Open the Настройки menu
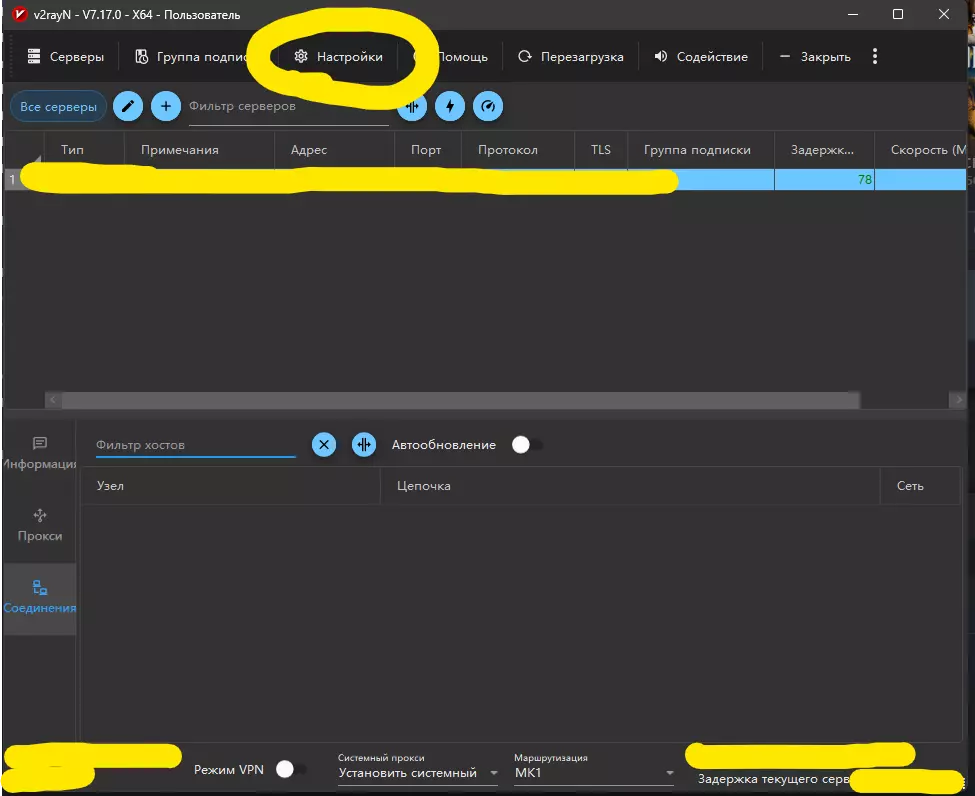The height and width of the screenshot is (796, 975). [x=338, y=57]
